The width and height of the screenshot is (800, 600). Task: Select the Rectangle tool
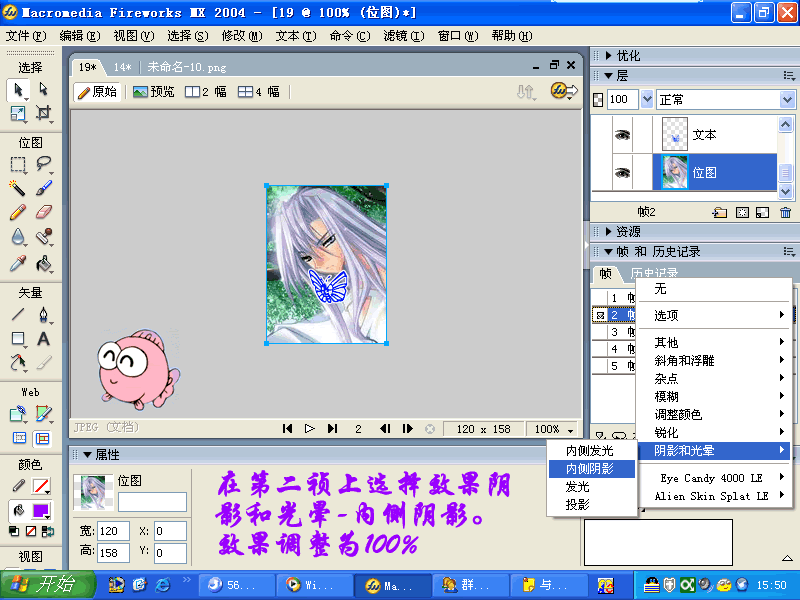click(18, 338)
